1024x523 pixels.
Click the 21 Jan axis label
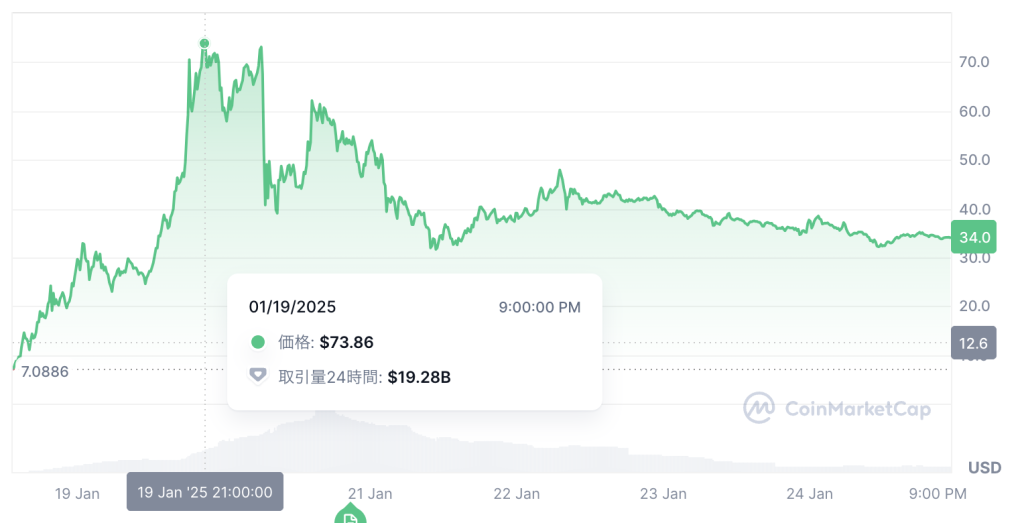point(370,493)
